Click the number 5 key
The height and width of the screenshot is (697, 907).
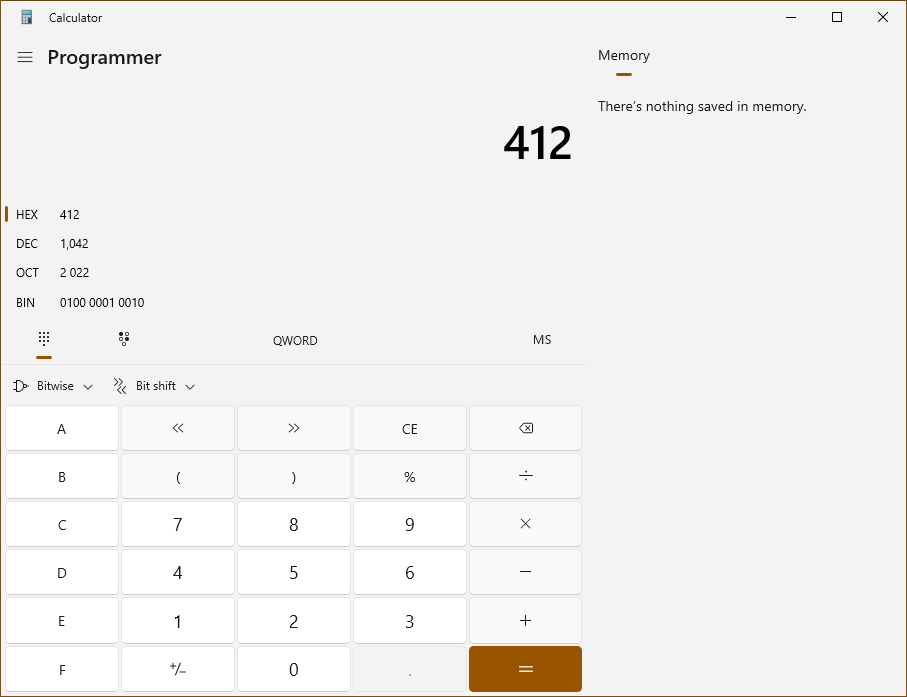(294, 572)
